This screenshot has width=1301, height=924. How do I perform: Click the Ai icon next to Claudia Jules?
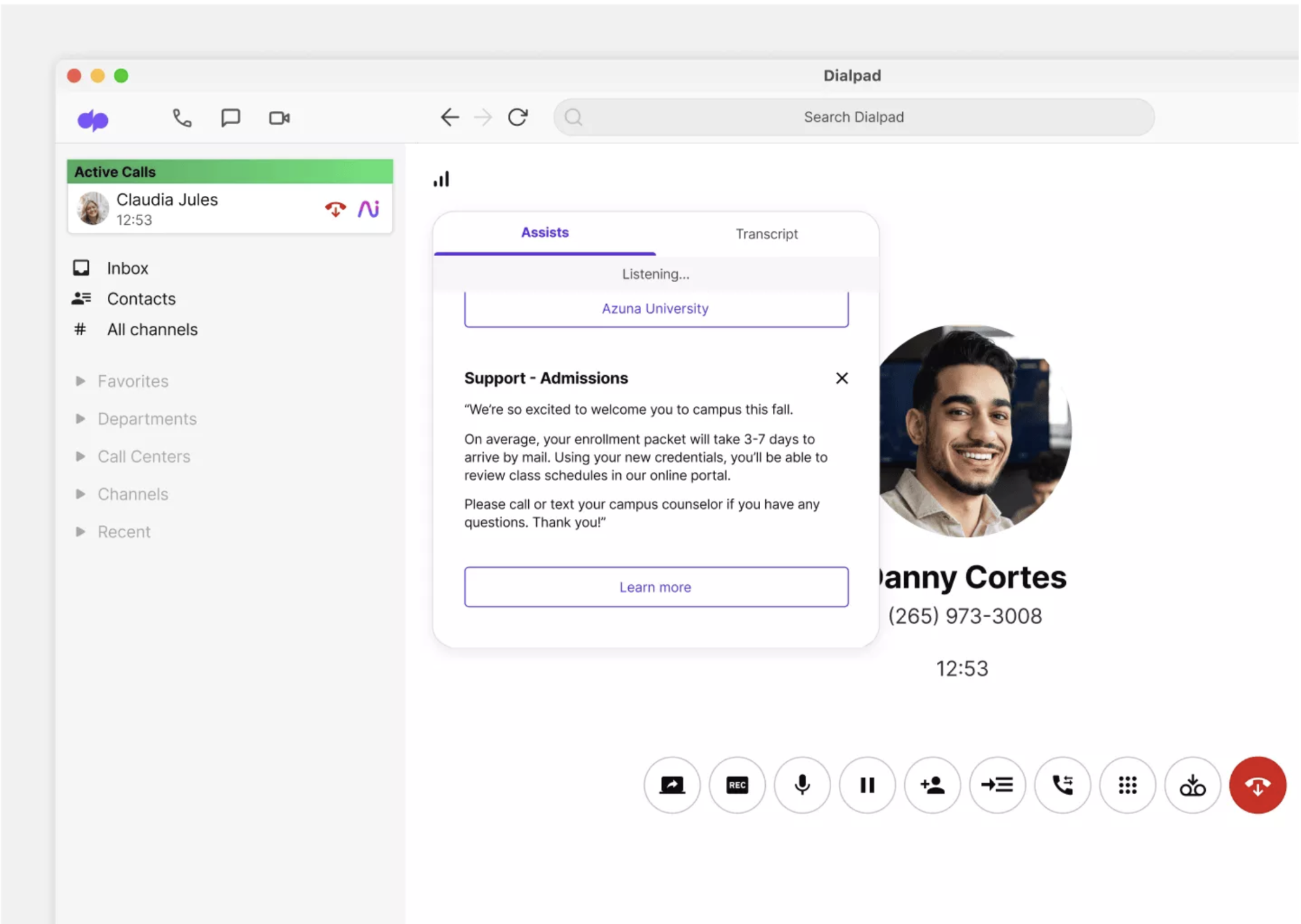pyautogui.click(x=370, y=209)
